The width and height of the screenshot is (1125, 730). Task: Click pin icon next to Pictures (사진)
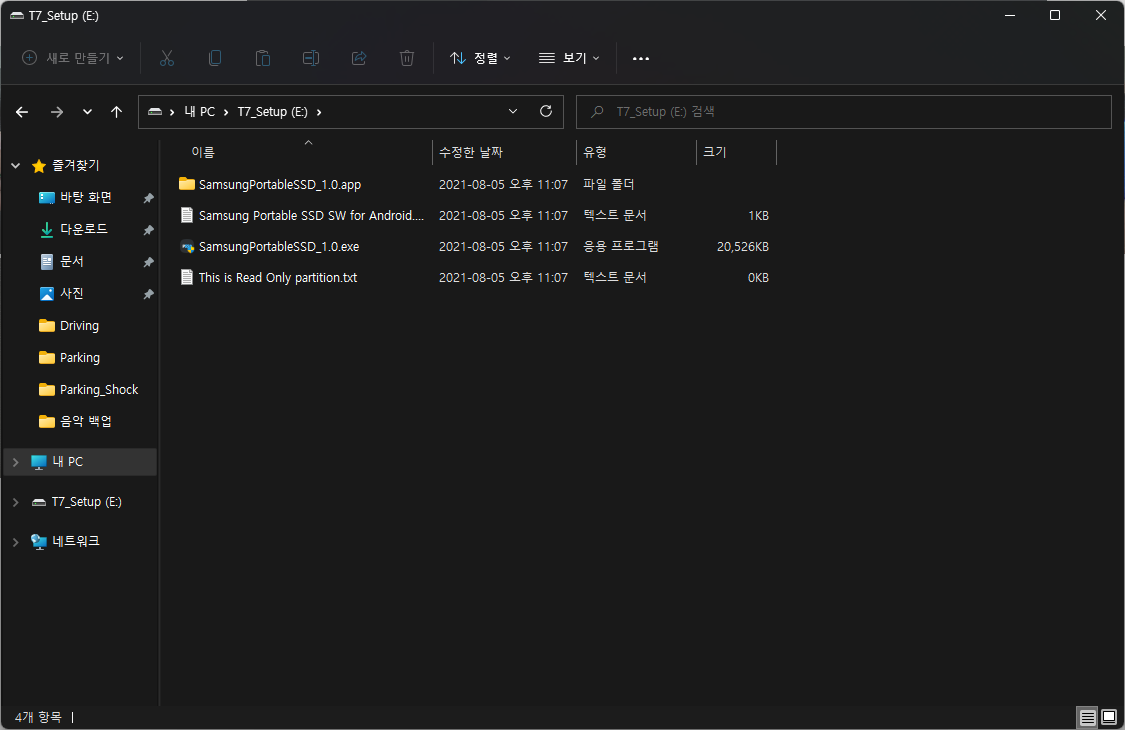pyautogui.click(x=149, y=294)
